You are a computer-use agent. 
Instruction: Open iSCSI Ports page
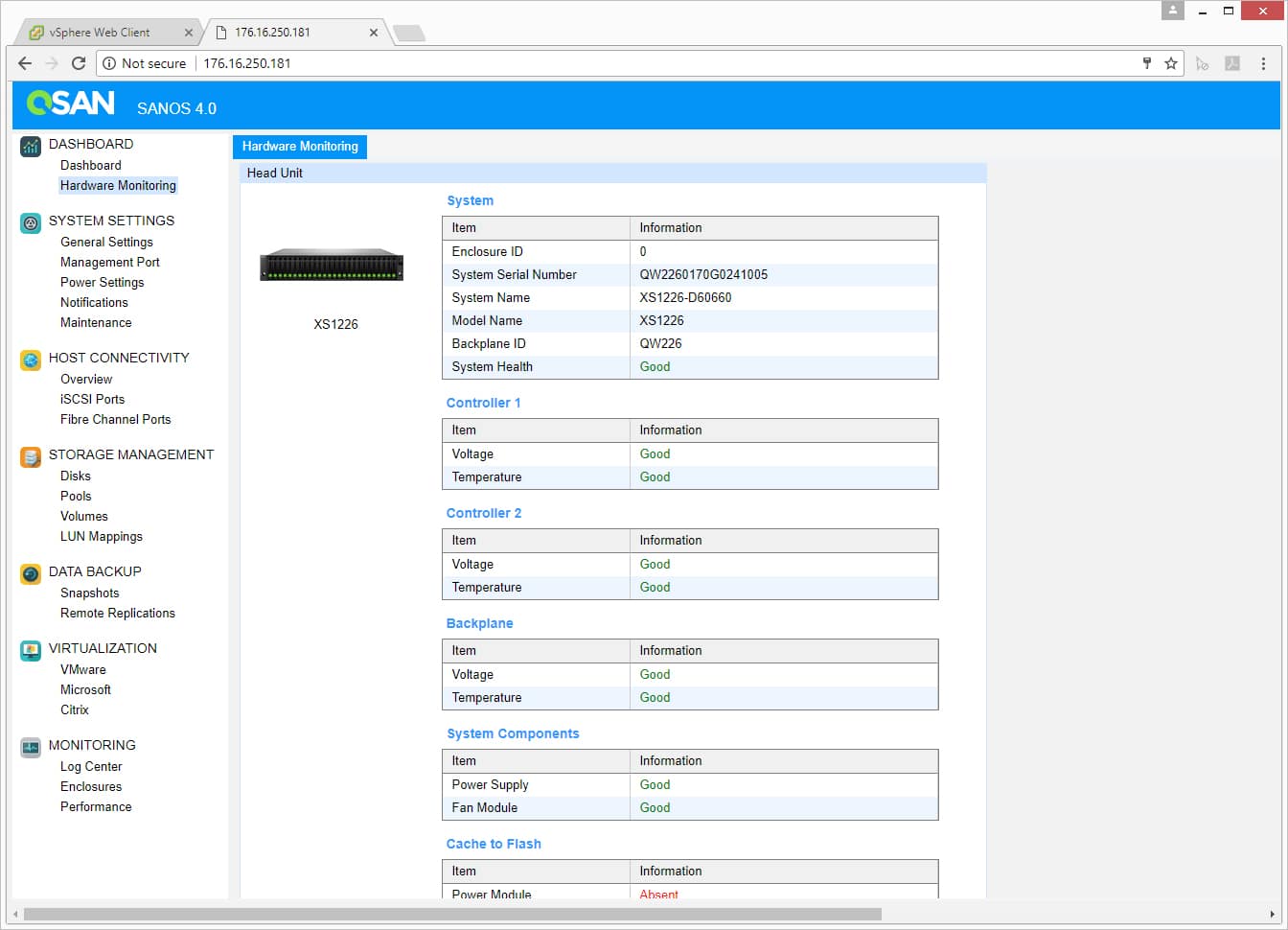(x=92, y=399)
